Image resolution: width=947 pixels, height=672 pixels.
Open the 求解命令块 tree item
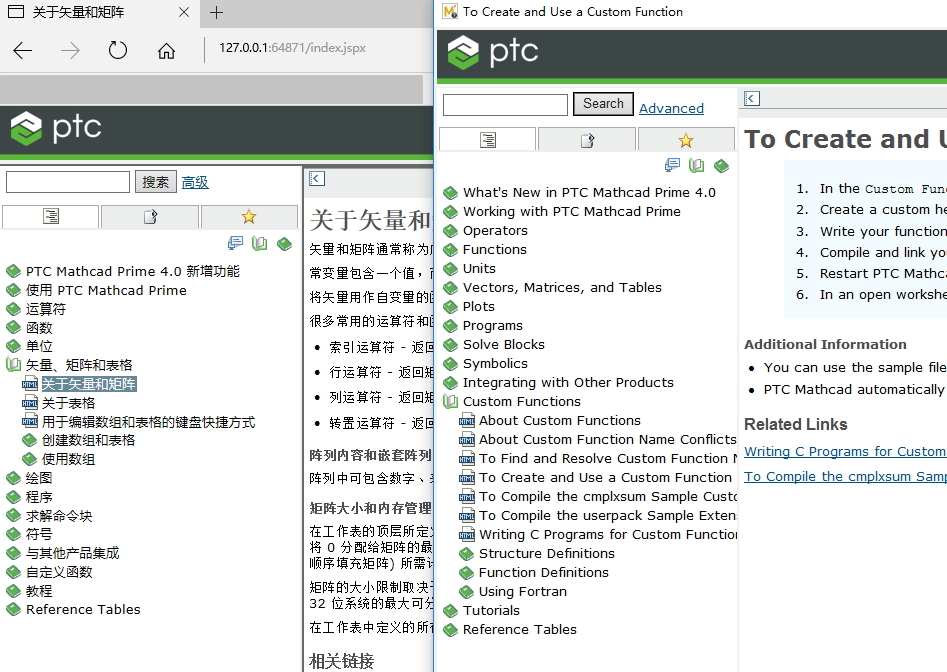pyautogui.click(x=59, y=516)
